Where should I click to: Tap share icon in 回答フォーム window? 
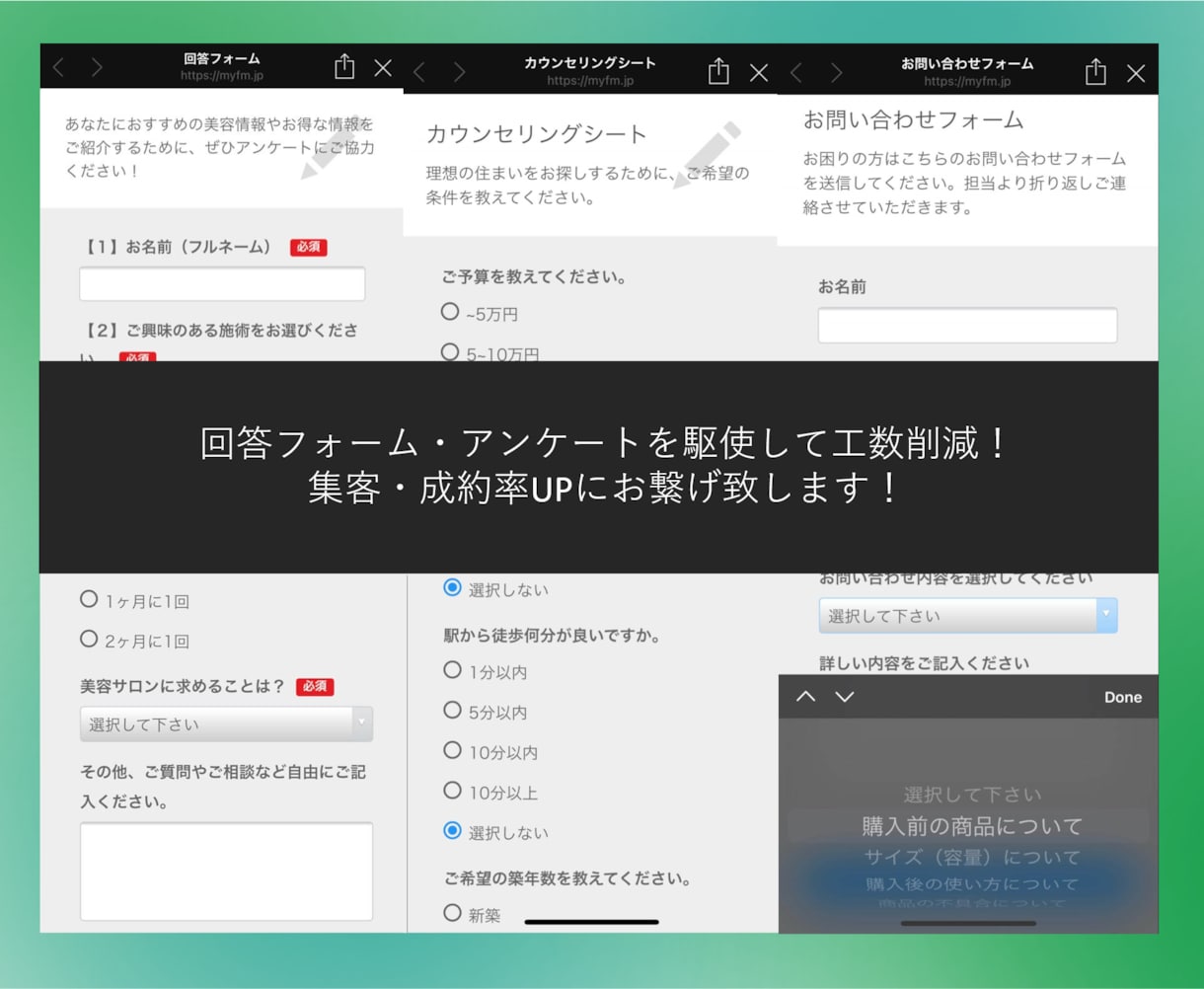tap(343, 66)
